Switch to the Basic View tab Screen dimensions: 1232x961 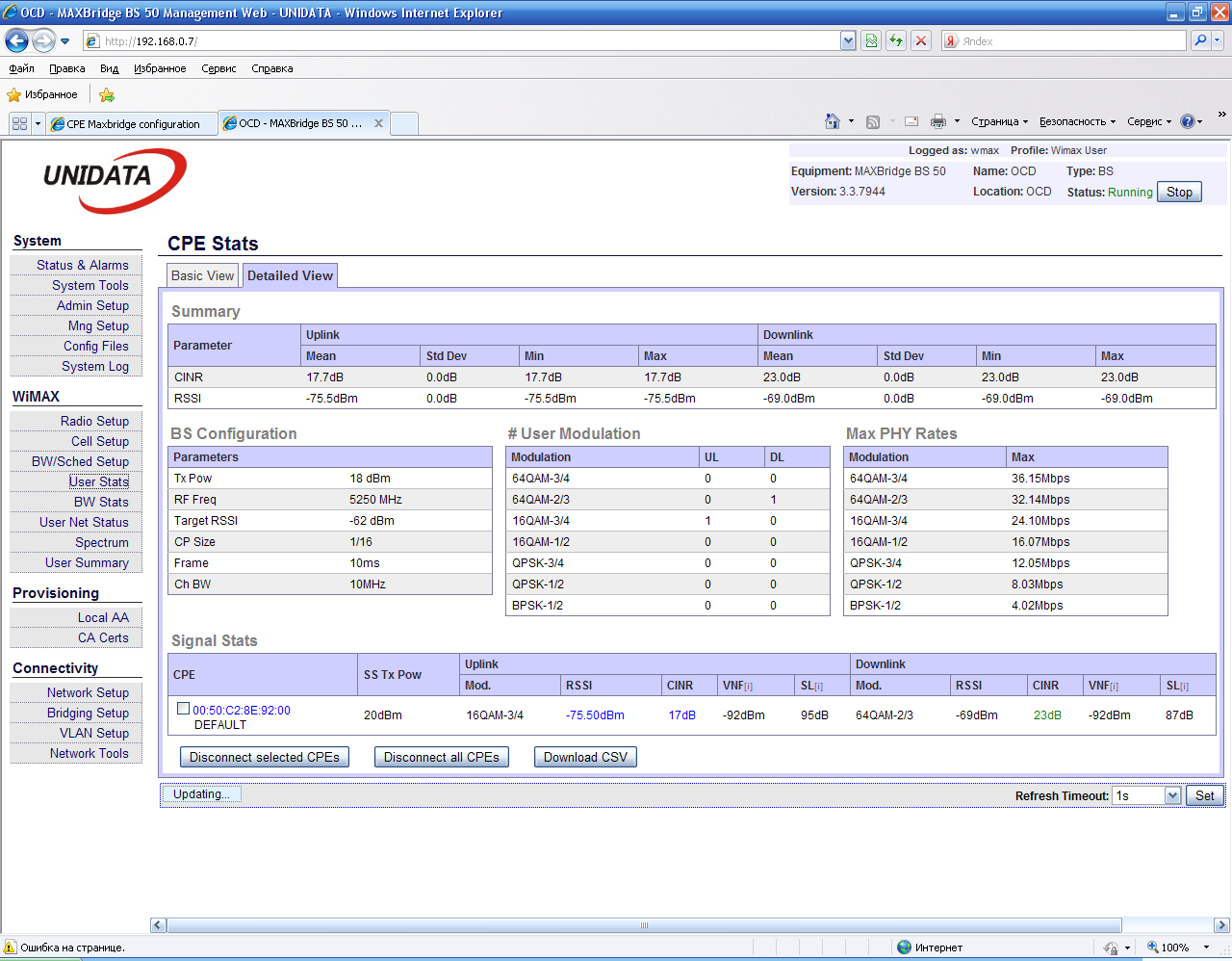tap(202, 275)
